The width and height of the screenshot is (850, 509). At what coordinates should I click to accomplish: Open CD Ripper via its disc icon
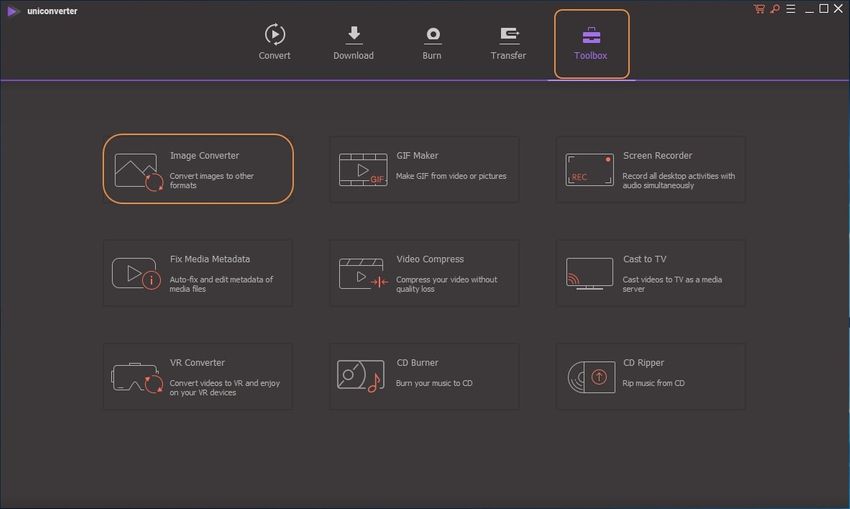588,377
